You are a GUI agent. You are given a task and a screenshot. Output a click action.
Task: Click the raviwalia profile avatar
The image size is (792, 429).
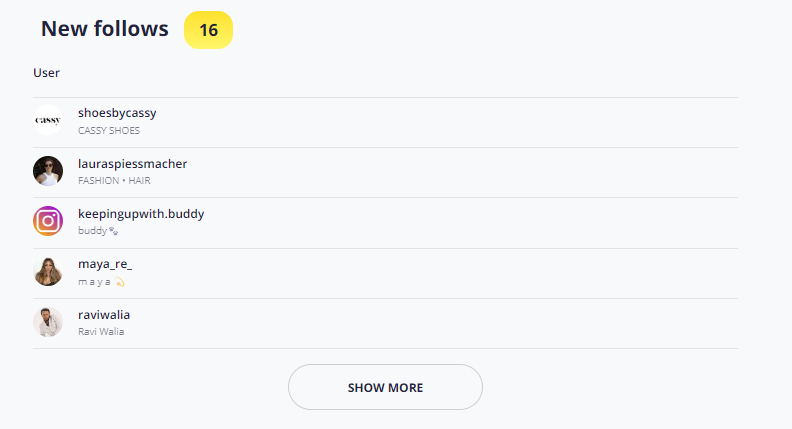(48, 322)
